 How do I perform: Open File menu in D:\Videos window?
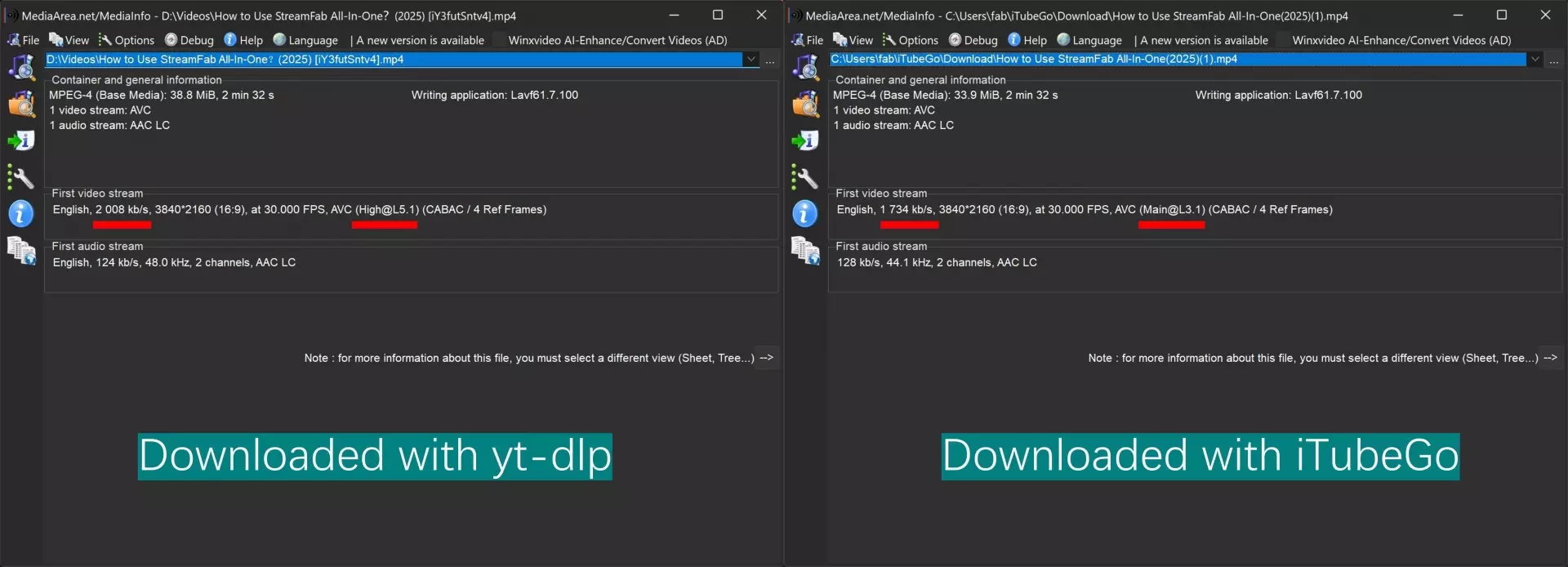point(24,40)
